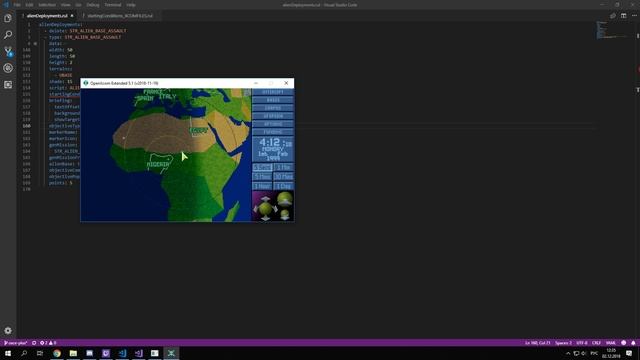Viewport: 640px width, 360px height.
Task: Open the Explorer view in VS Code
Action: coord(8,18)
